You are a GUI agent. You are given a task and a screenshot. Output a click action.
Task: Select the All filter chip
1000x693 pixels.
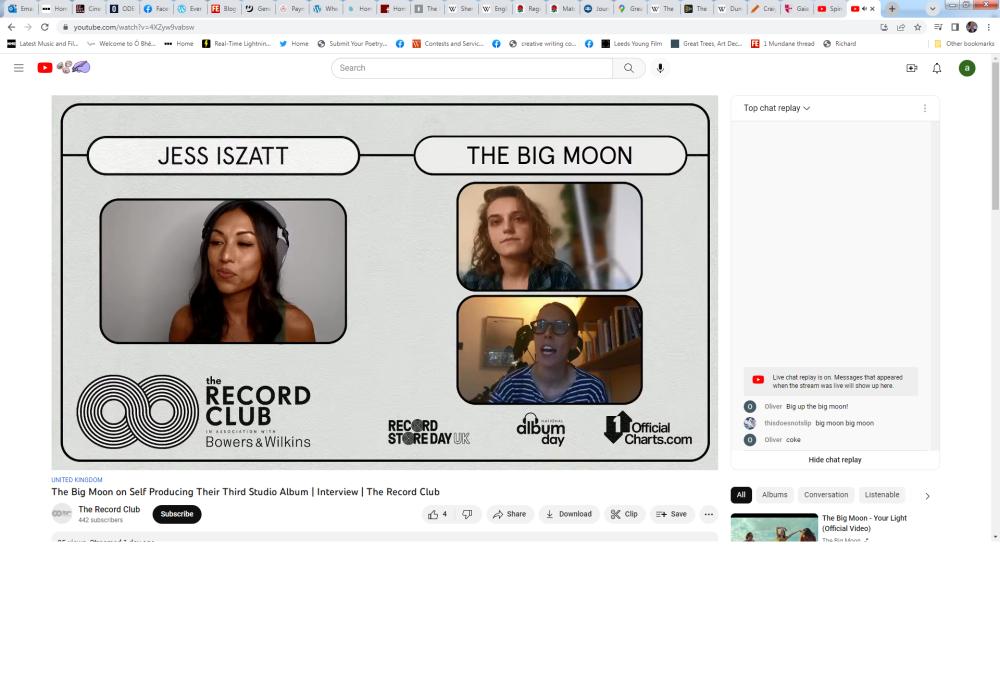click(x=741, y=495)
